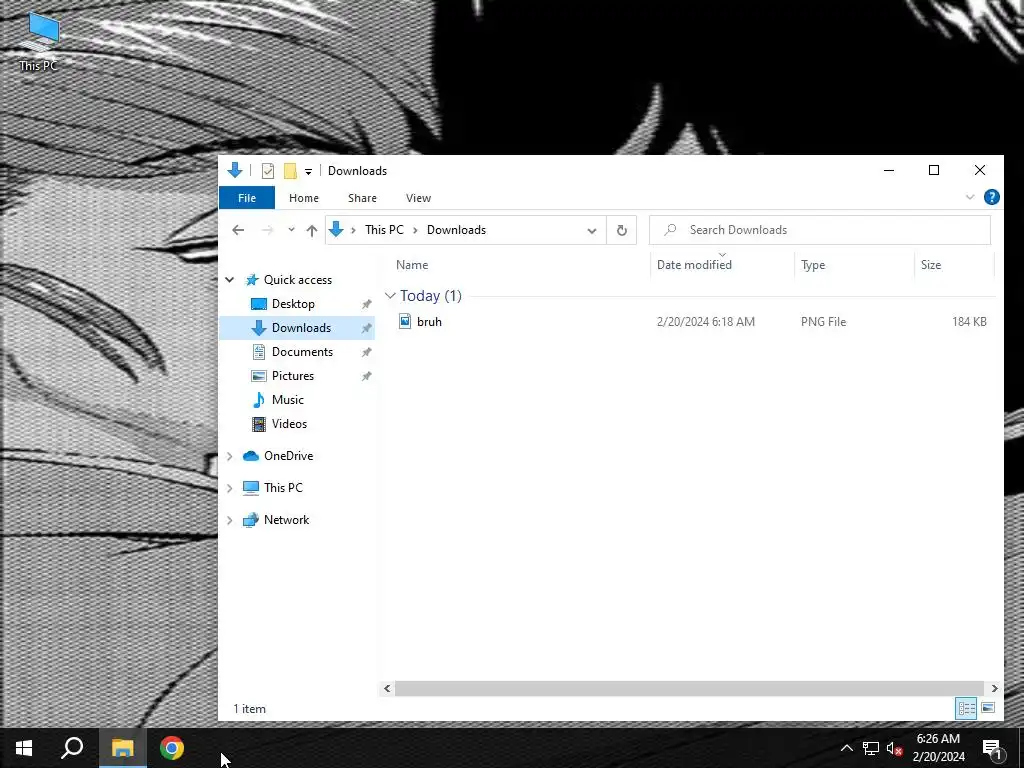Go back with the left arrow
This screenshot has width=1024, height=768.
click(238, 230)
